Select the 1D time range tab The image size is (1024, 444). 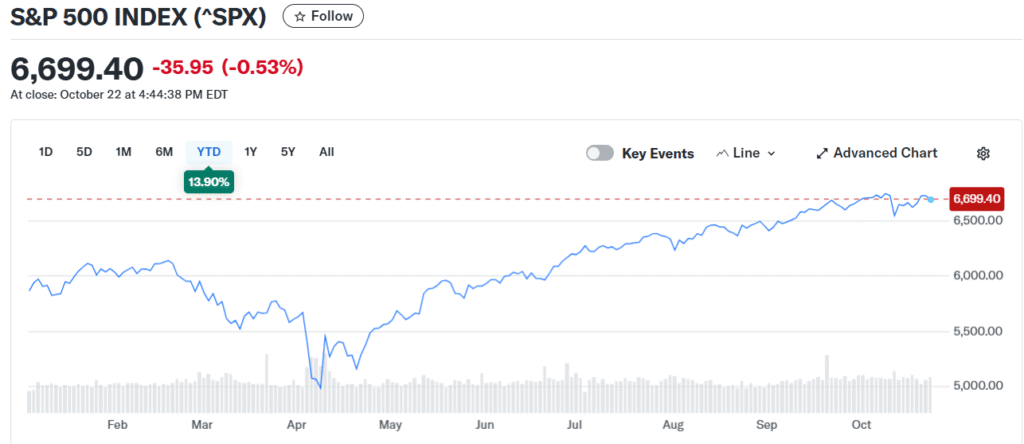pyautogui.click(x=45, y=152)
